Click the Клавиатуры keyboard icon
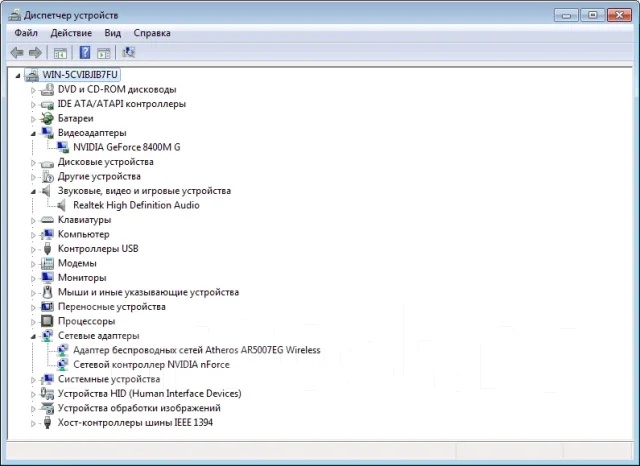This screenshot has width=640, height=466. click(x=47, y=220)
